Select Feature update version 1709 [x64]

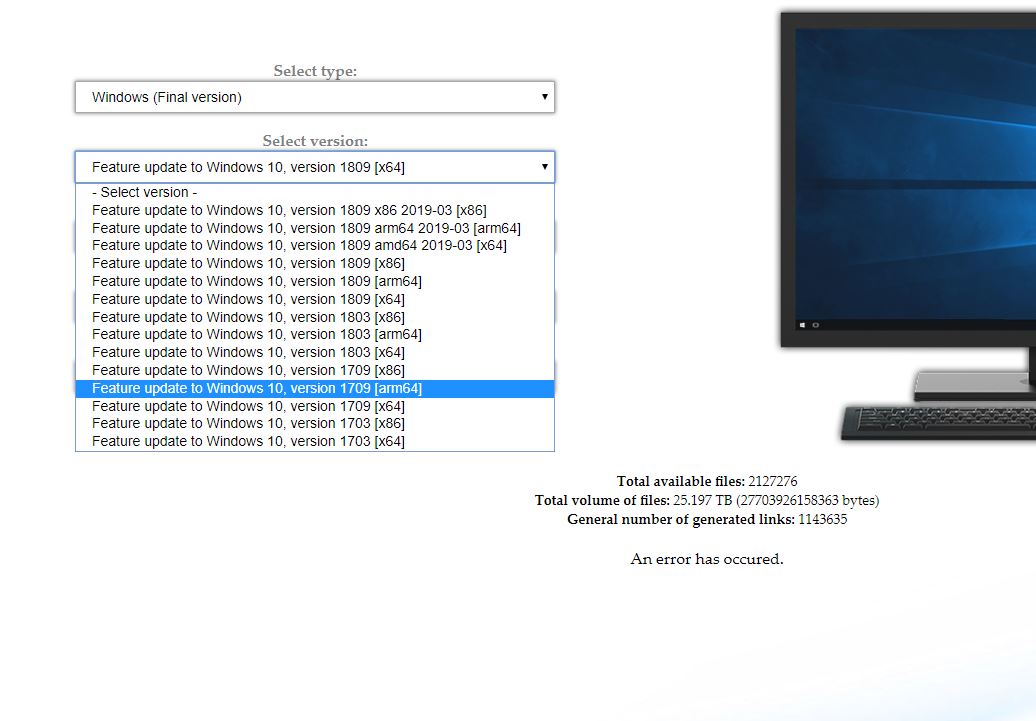click(314, 406)
